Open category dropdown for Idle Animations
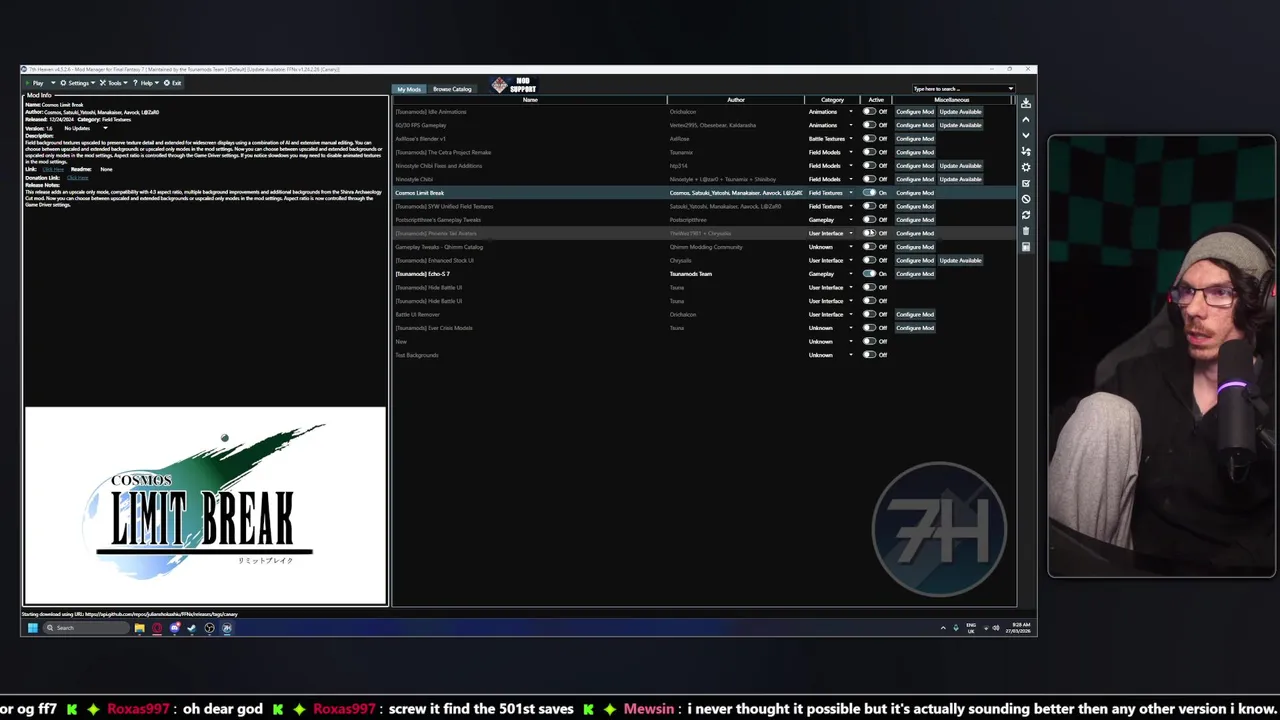Viewport: 1280px width, 720px height. 851,112
